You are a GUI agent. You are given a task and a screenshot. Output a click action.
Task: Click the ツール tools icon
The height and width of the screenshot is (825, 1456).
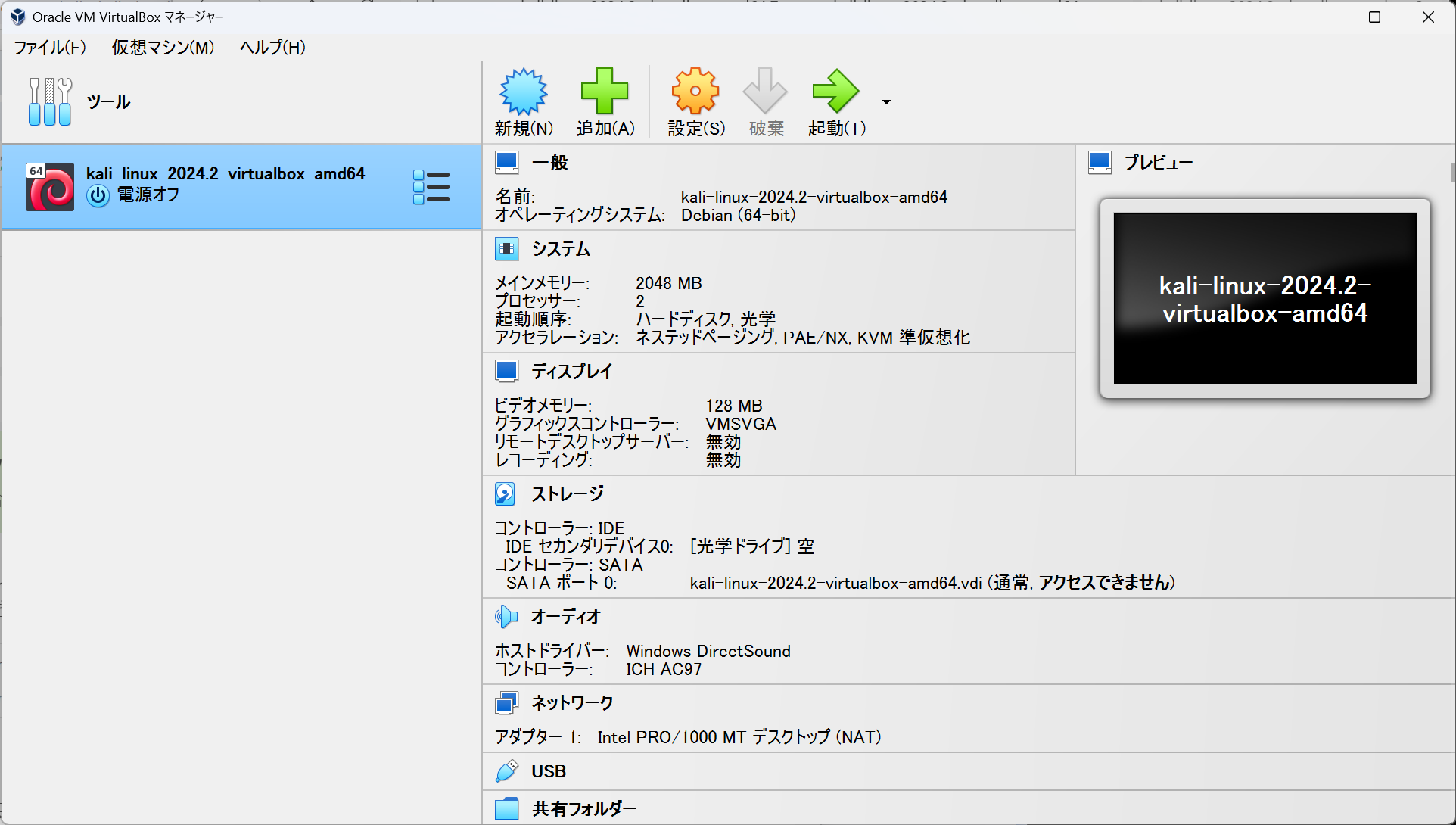[50, 101]
